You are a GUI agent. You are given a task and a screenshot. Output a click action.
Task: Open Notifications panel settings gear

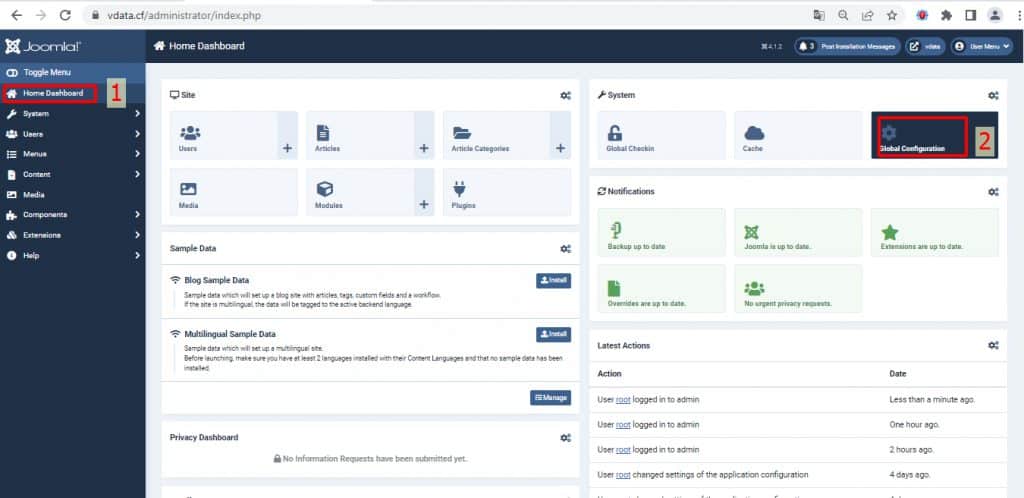(993, 192)
